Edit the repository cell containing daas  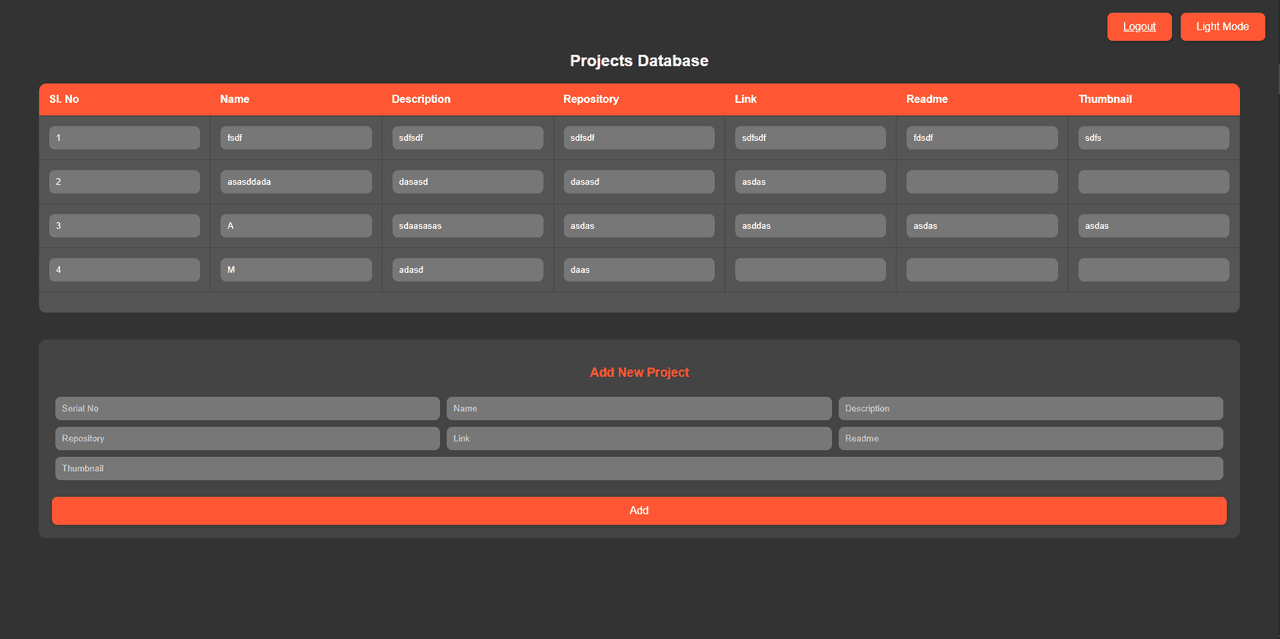pyautogui.click(x=639, y=270)
